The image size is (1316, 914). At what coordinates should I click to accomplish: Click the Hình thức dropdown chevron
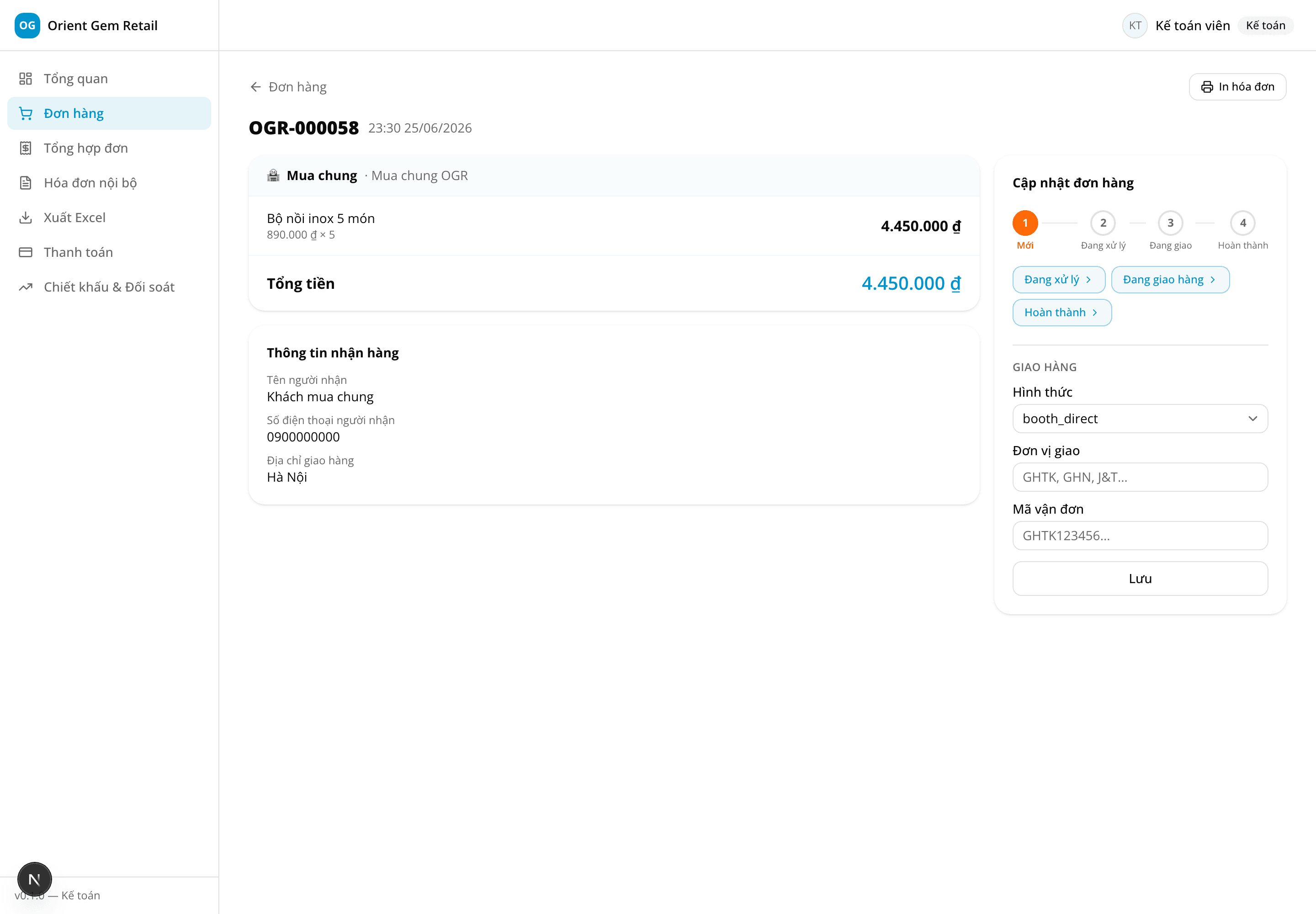(x=1252, y=419)
